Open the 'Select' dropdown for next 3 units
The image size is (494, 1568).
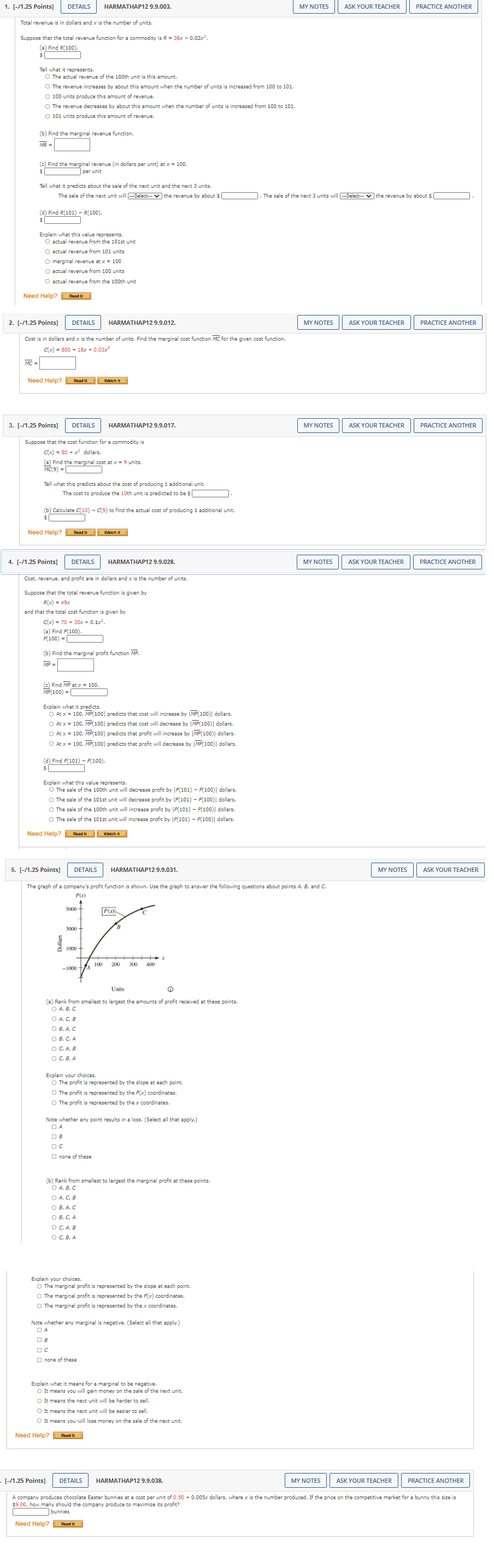(x=356, y=196)
